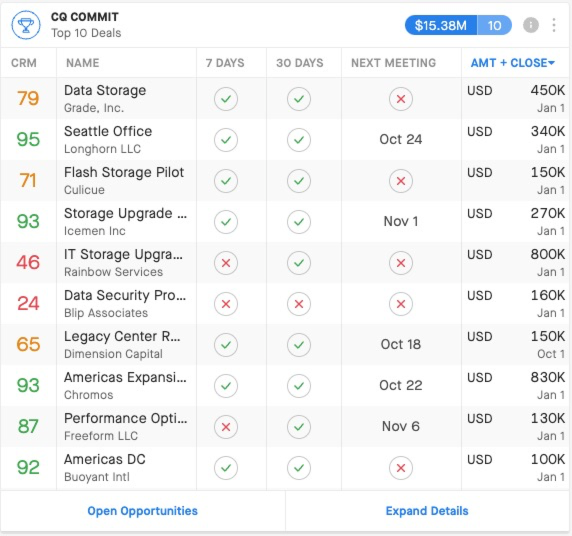Click the 30 DAYS column header
This screenshot has height=536, width=572.
click(299, 63)
